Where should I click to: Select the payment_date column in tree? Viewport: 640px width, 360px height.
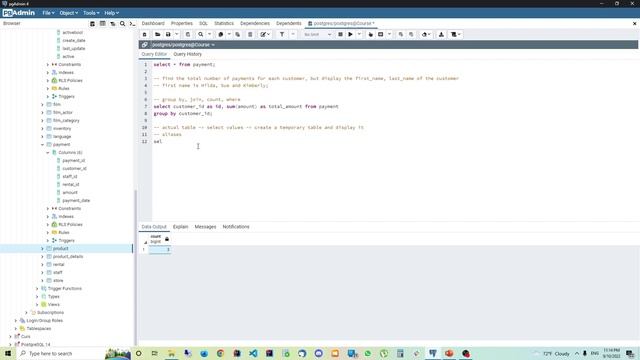point(76,200)
